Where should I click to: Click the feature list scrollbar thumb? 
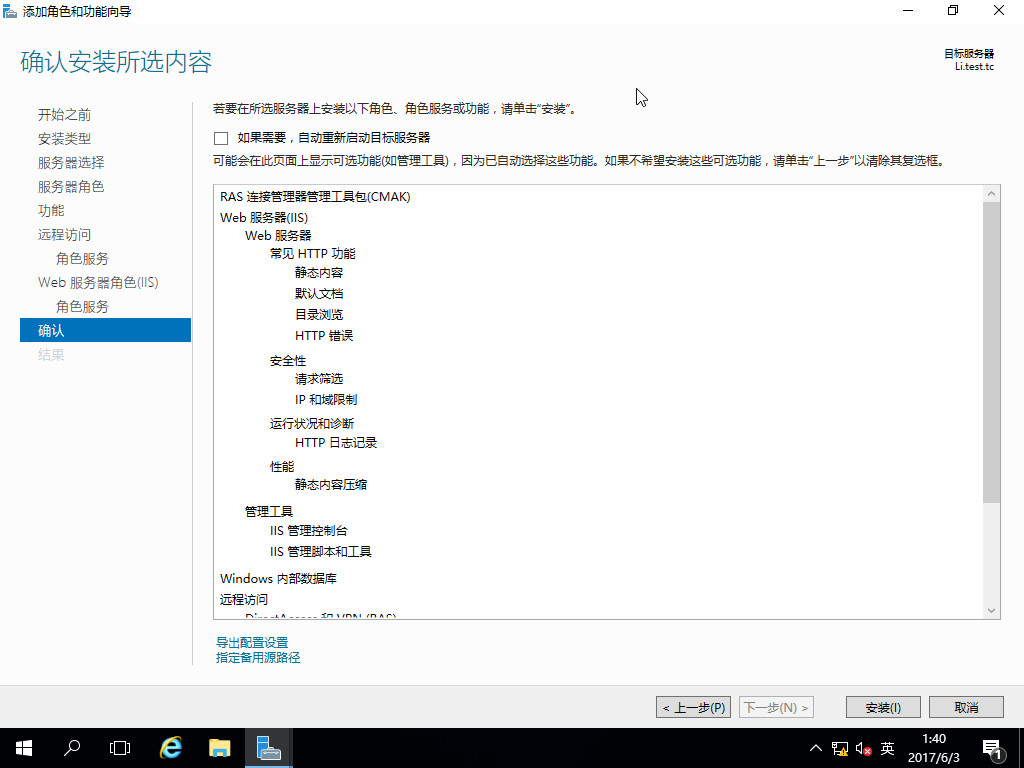[x=991, y=353]
